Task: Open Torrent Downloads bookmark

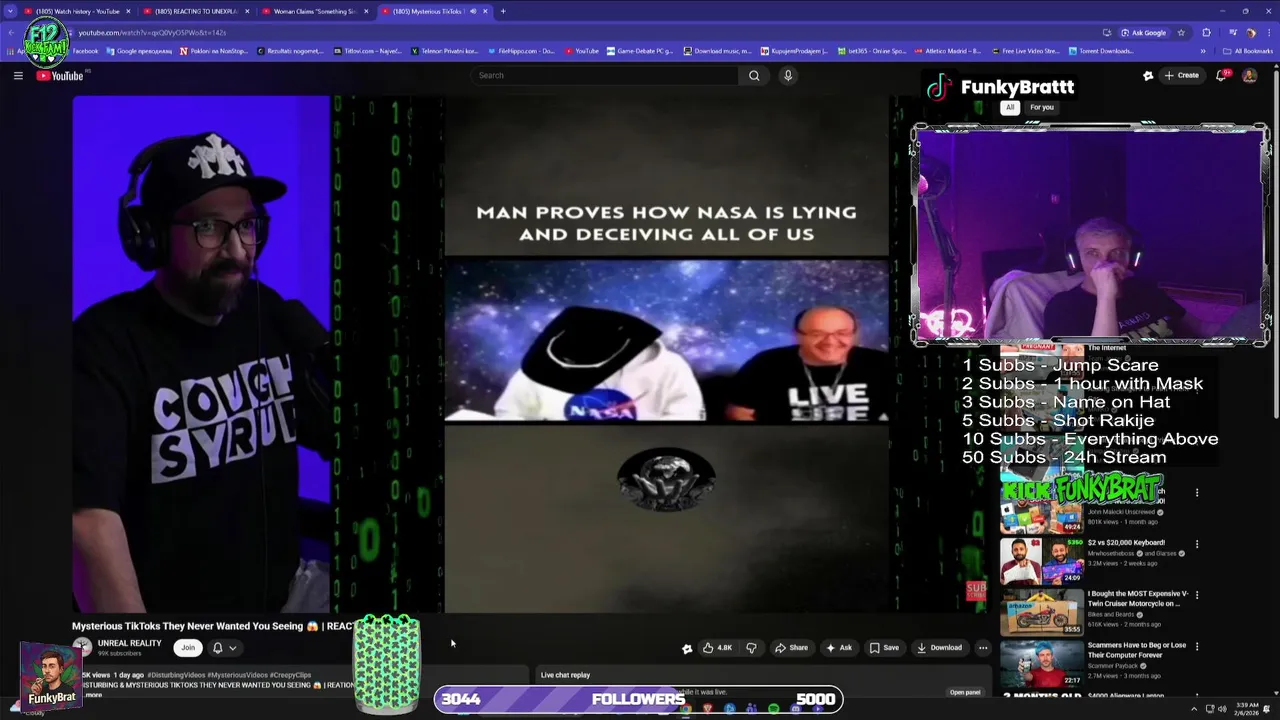Action: click(x=1101, y=51)
